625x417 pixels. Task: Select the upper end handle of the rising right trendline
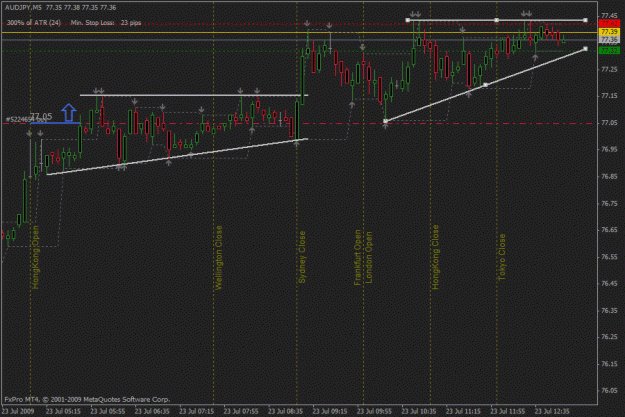coord(585,49)
